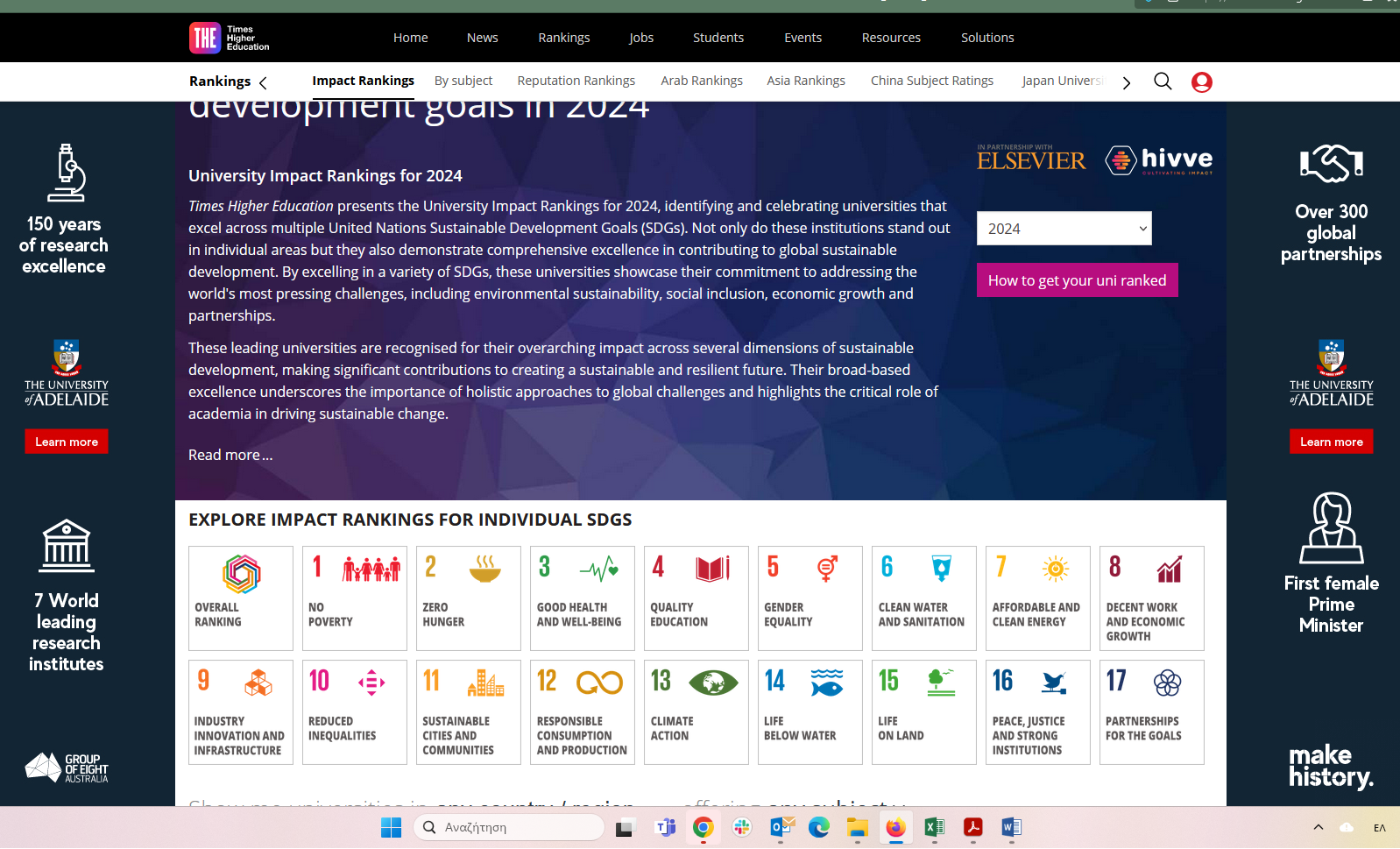Open the Gender Equality SDG tile
The width and height of the screenshot is (1400, 849).
point(810,598)
